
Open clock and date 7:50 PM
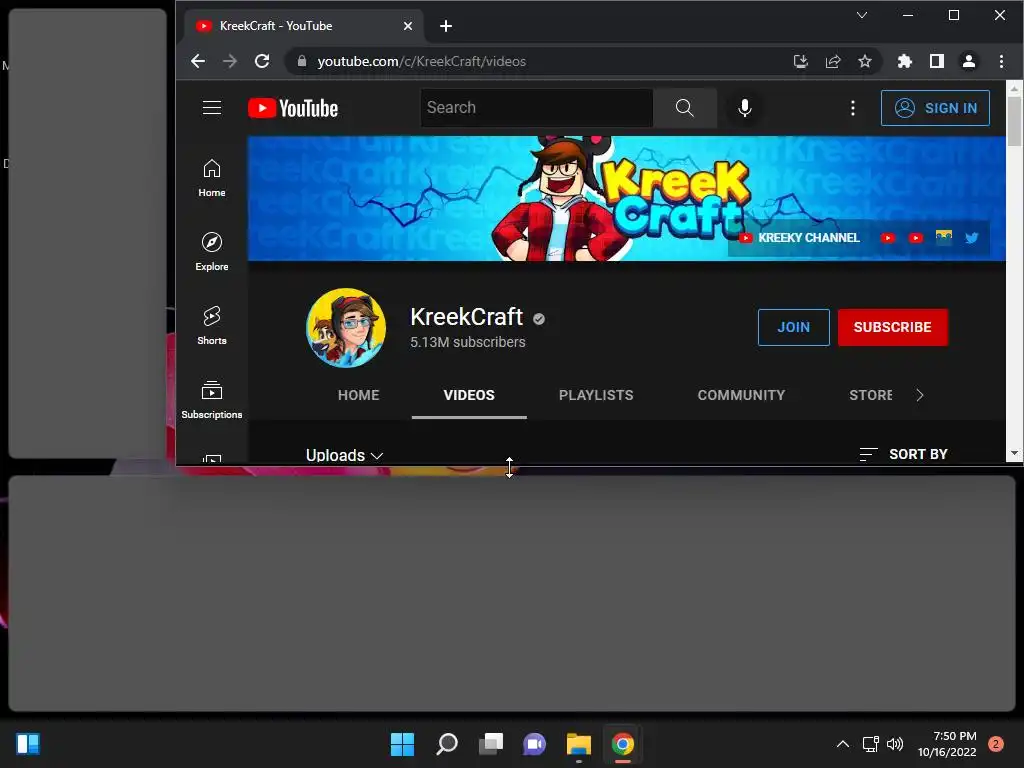947,744
